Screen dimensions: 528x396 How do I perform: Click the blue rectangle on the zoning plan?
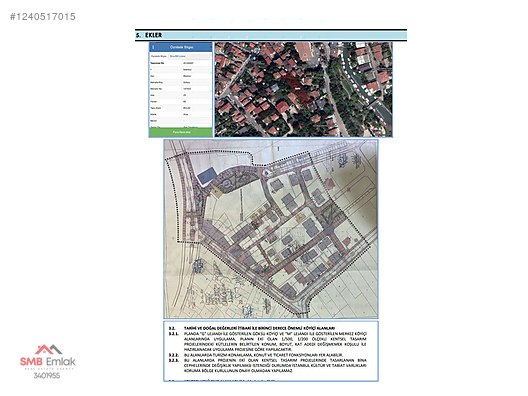207,176
